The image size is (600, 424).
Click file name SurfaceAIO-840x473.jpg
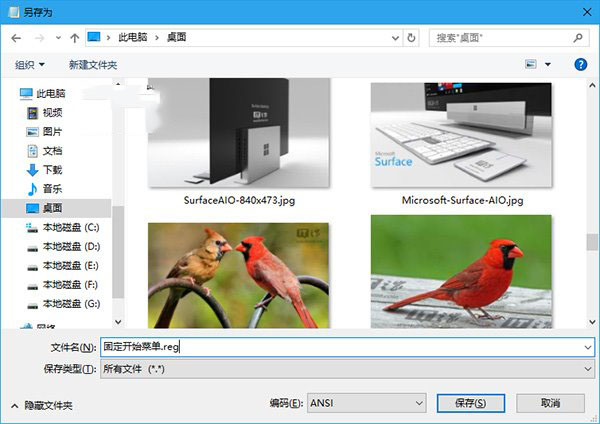point(239,200)
